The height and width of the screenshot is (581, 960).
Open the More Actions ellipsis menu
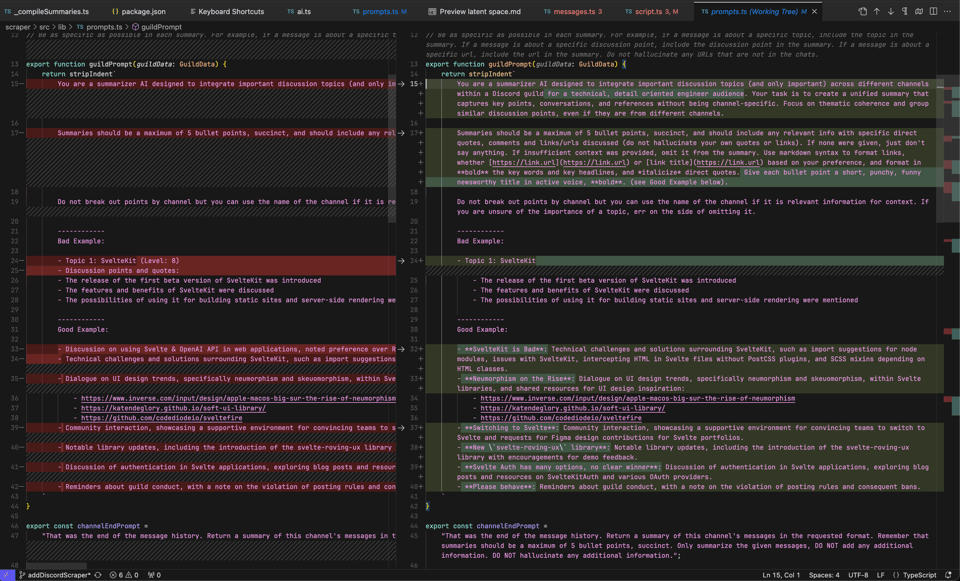948,12
